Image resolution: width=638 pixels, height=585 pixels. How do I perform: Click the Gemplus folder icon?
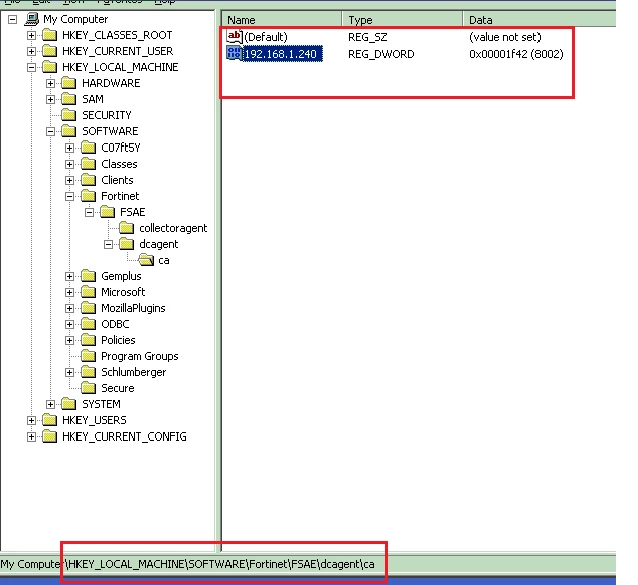88,276
